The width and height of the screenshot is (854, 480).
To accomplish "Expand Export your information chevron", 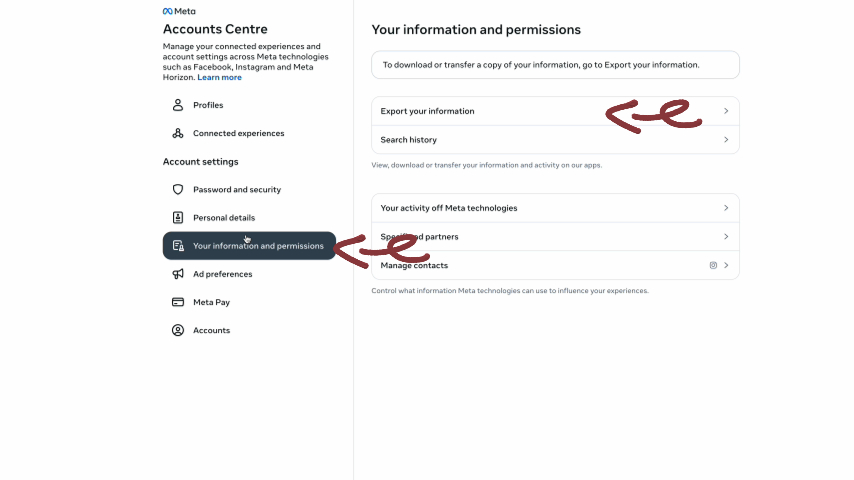I will 726,111.
